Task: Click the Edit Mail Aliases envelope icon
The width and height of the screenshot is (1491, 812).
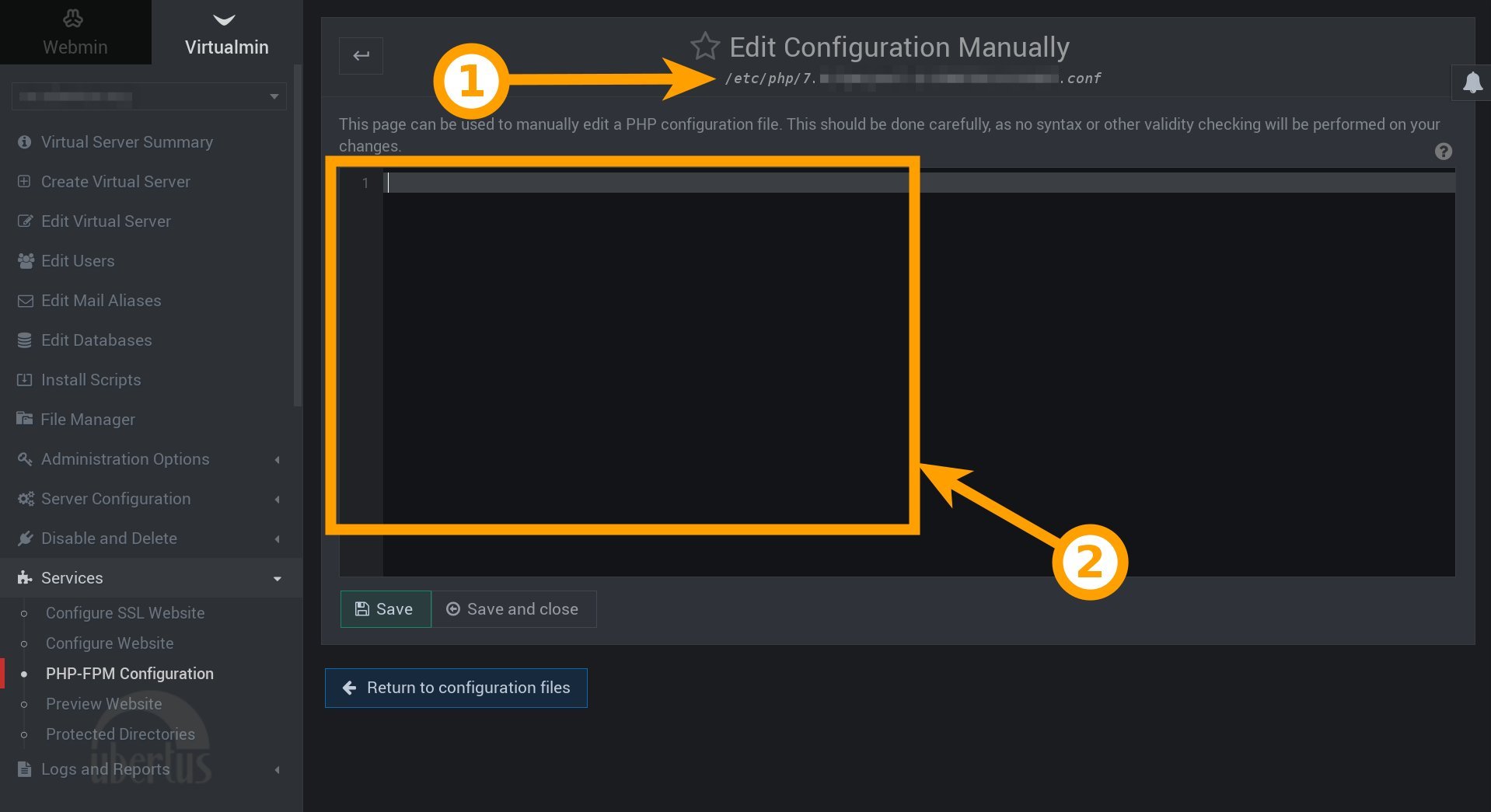Action: pos(24,301)
